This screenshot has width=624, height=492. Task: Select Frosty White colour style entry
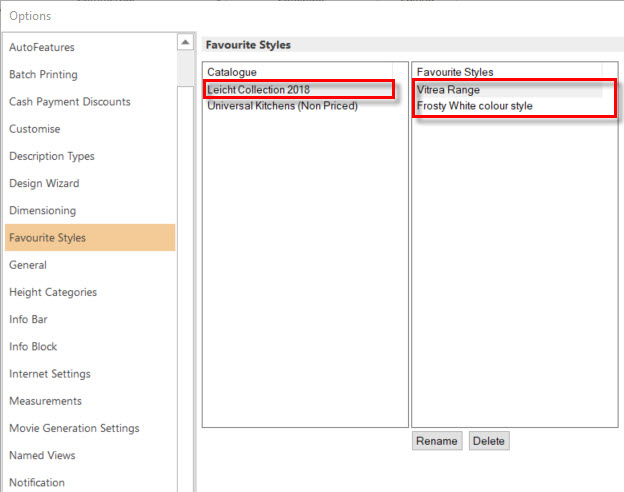tap(509, 106)
